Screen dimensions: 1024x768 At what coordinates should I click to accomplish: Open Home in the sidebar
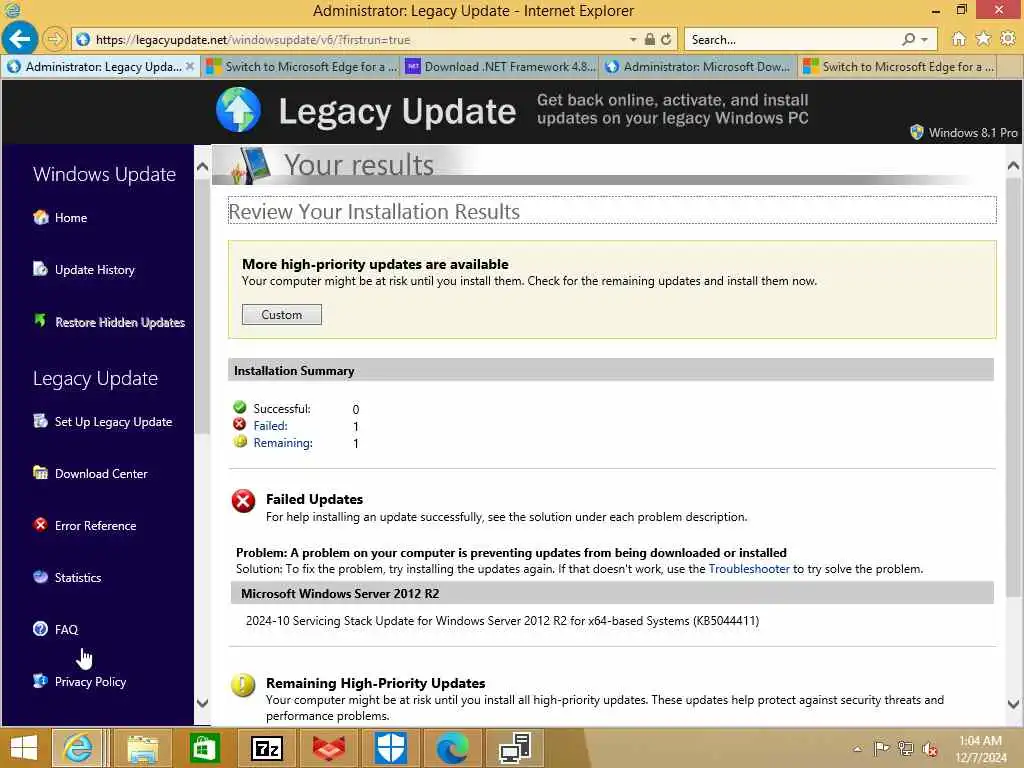pos(71,218)
